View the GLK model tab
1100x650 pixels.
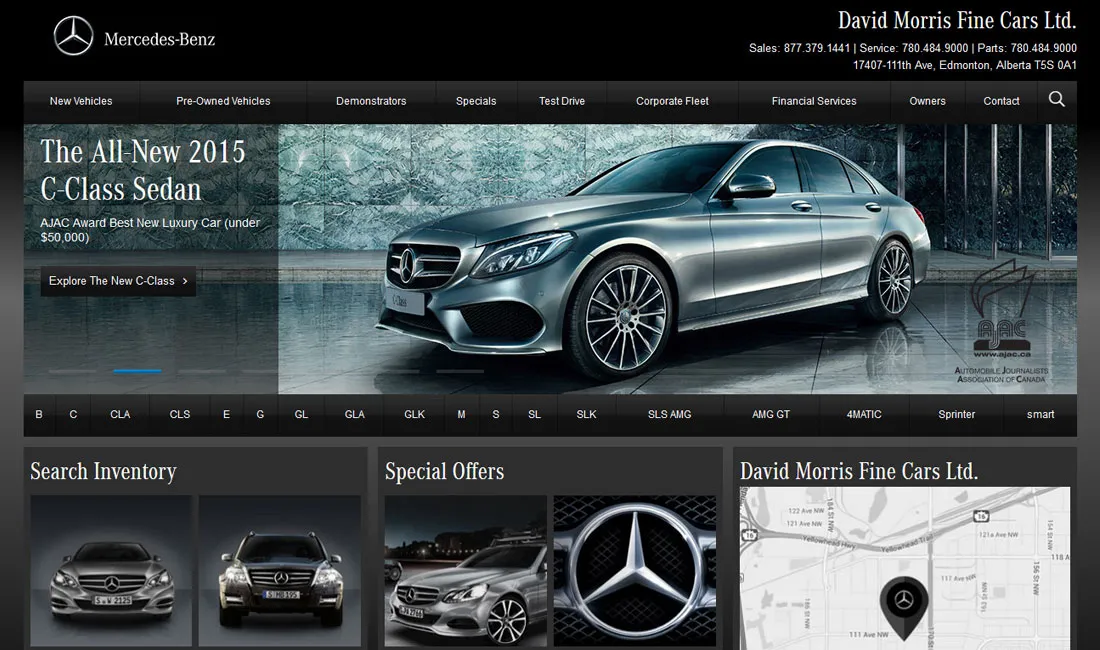pos(415,414)
